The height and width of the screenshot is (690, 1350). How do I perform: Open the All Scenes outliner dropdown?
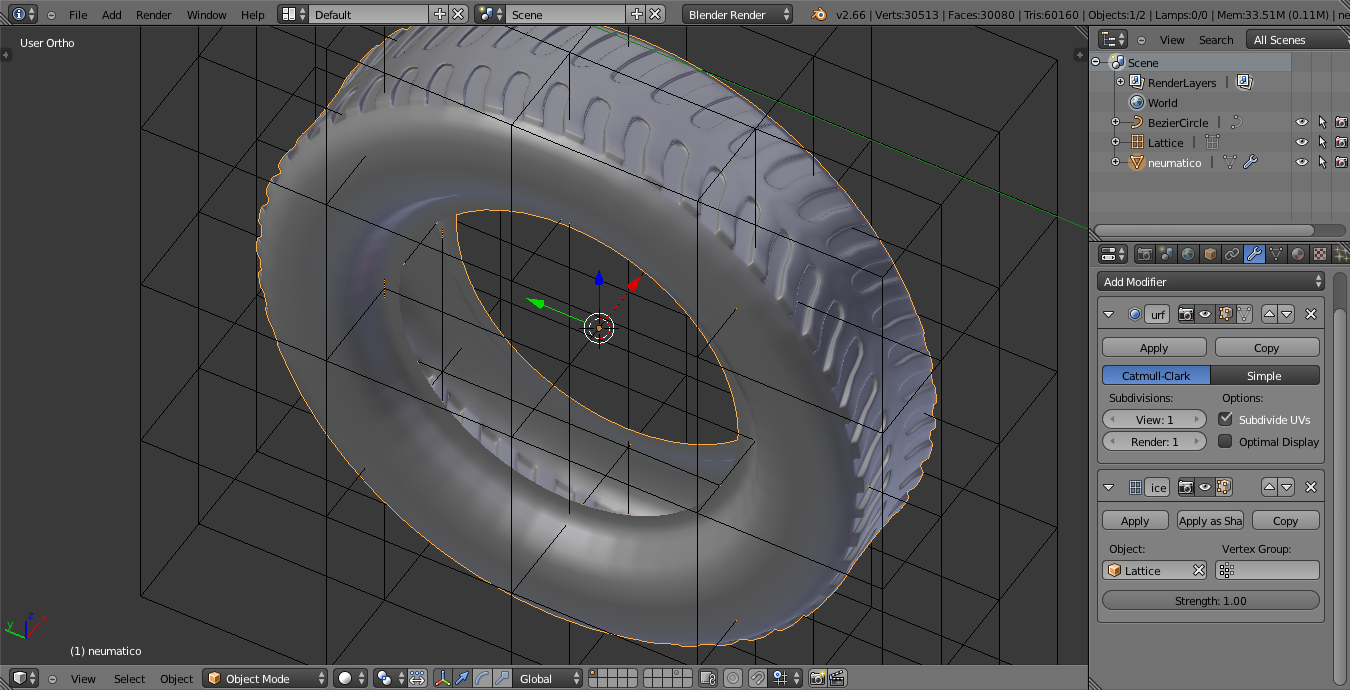tap(1298, 39)
